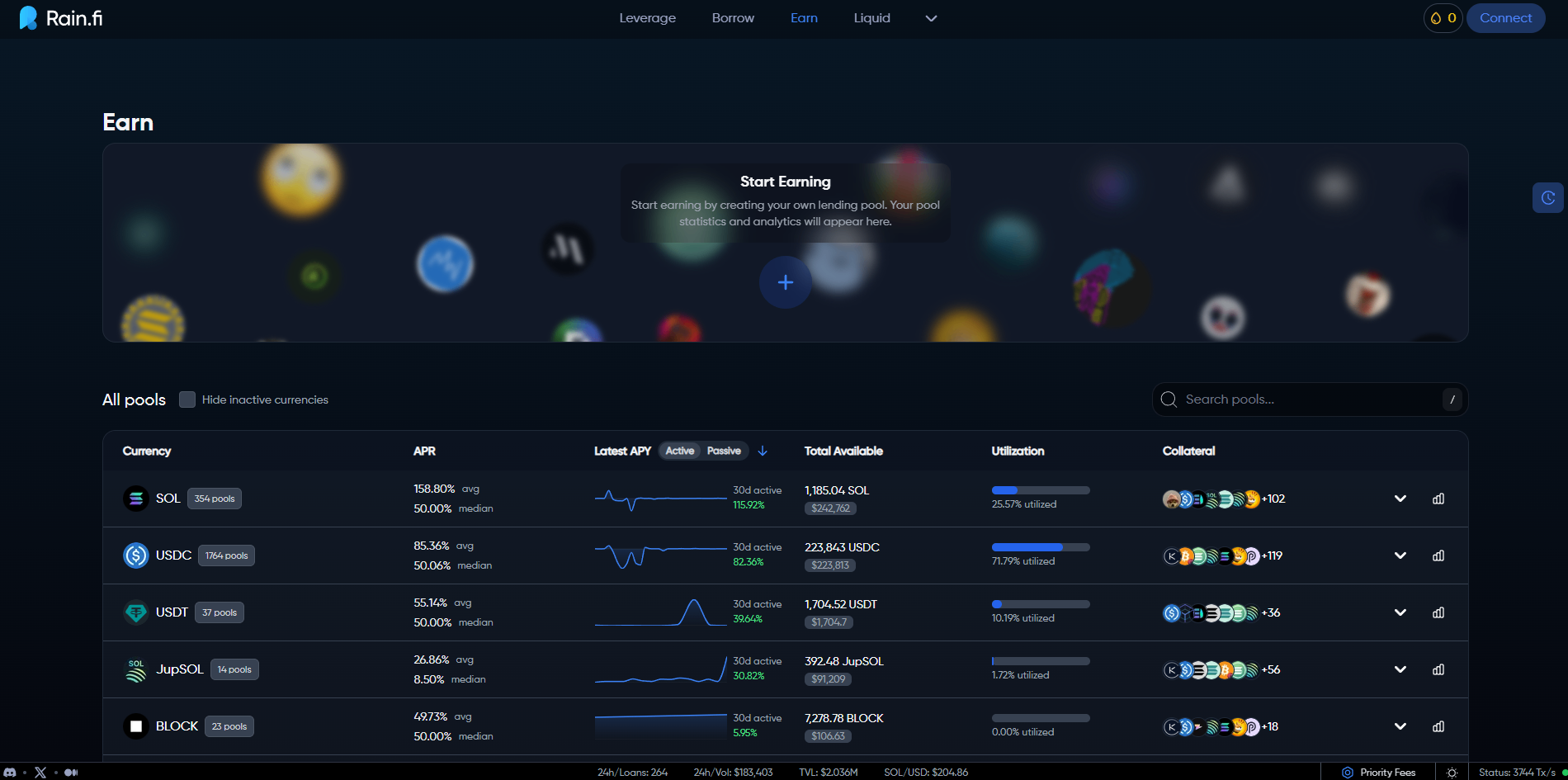Open the Medium icon in footer

[71, 773]
